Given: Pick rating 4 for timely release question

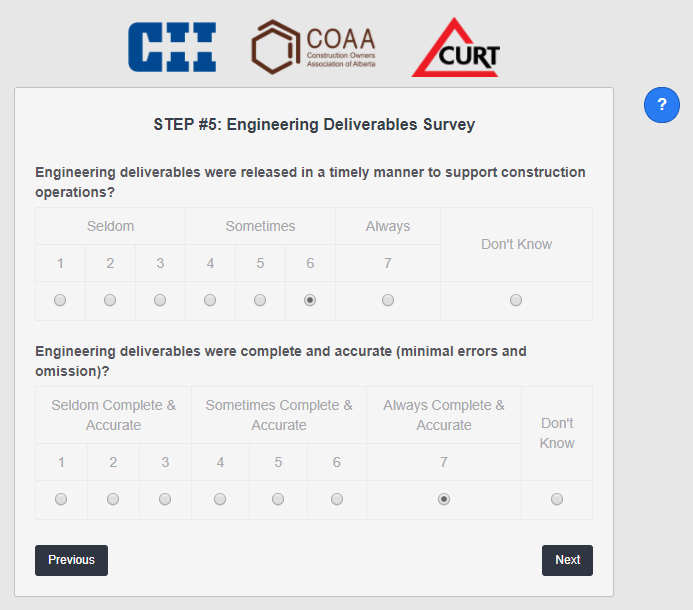Looking at the screenshot, I should [210, 300].
